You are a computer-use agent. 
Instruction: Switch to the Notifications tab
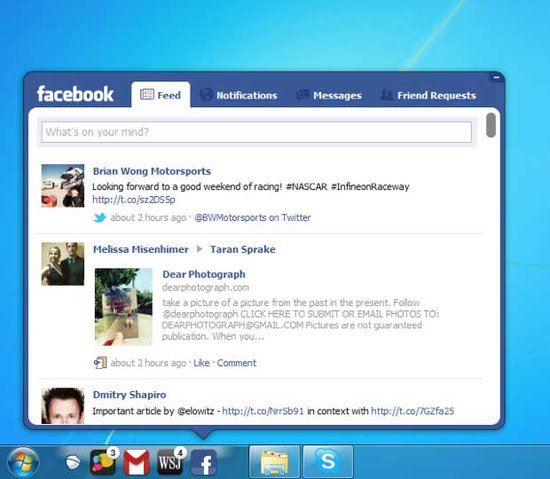[239, 95]
